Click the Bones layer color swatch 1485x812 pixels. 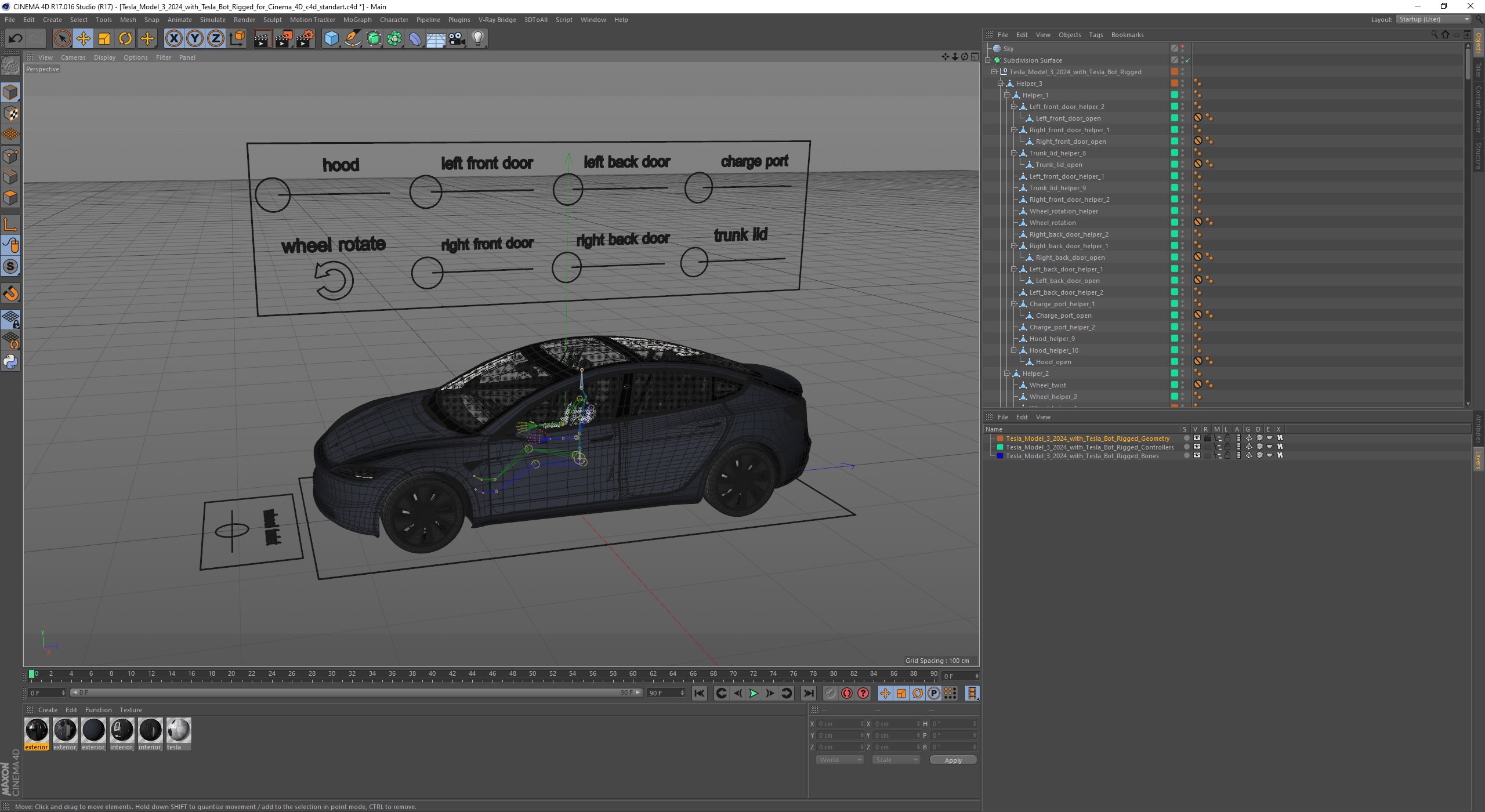coord(1000,456)
